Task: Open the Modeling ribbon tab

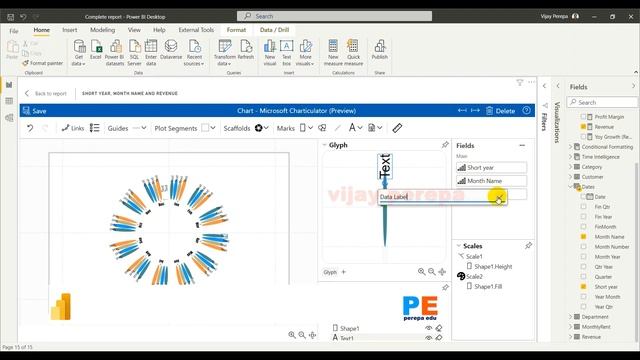Action: point(102,30)
